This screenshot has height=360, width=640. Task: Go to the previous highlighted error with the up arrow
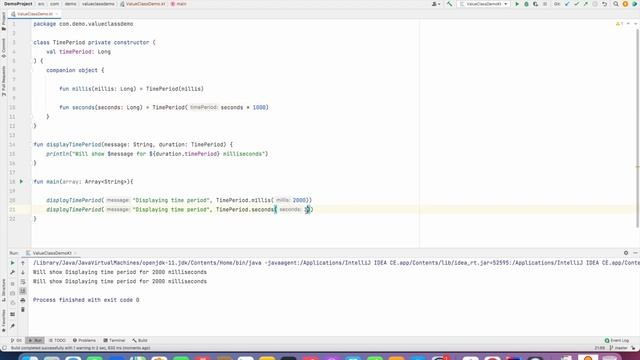pos(628,24)
